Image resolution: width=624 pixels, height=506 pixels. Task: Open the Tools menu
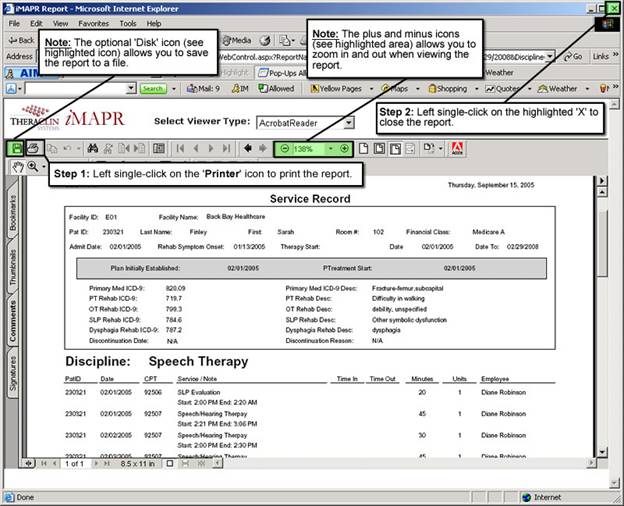(x=127, y=23)
